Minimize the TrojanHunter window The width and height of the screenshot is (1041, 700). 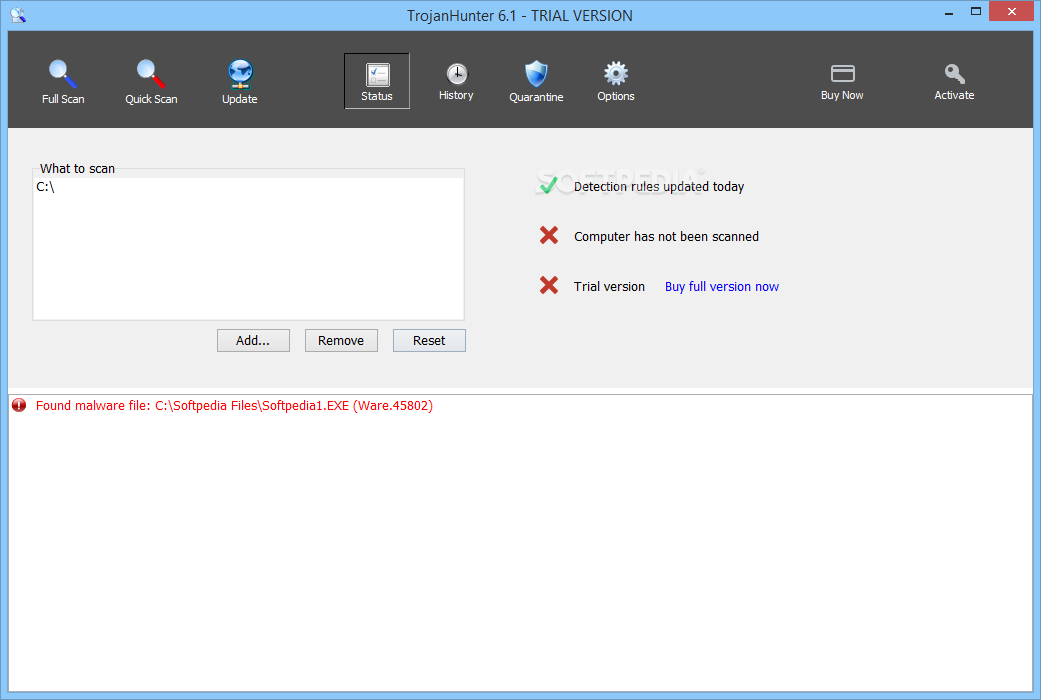pos(949,12)
